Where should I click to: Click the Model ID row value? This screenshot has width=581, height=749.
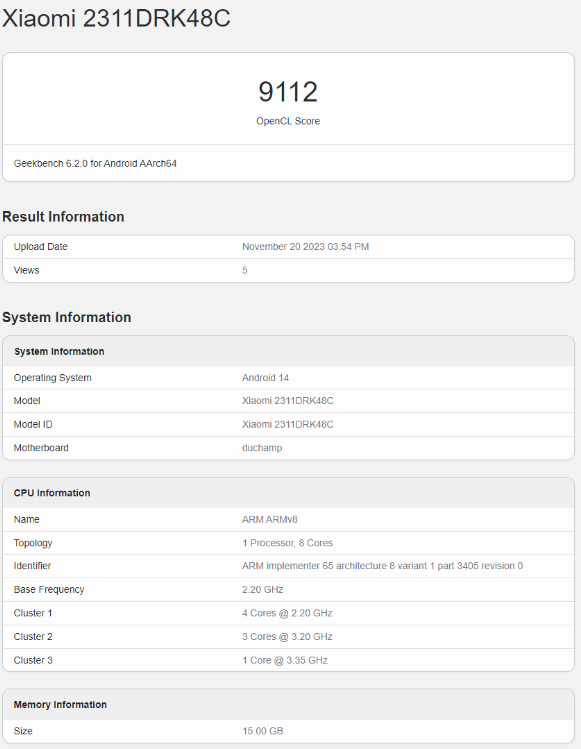point(288,425)
